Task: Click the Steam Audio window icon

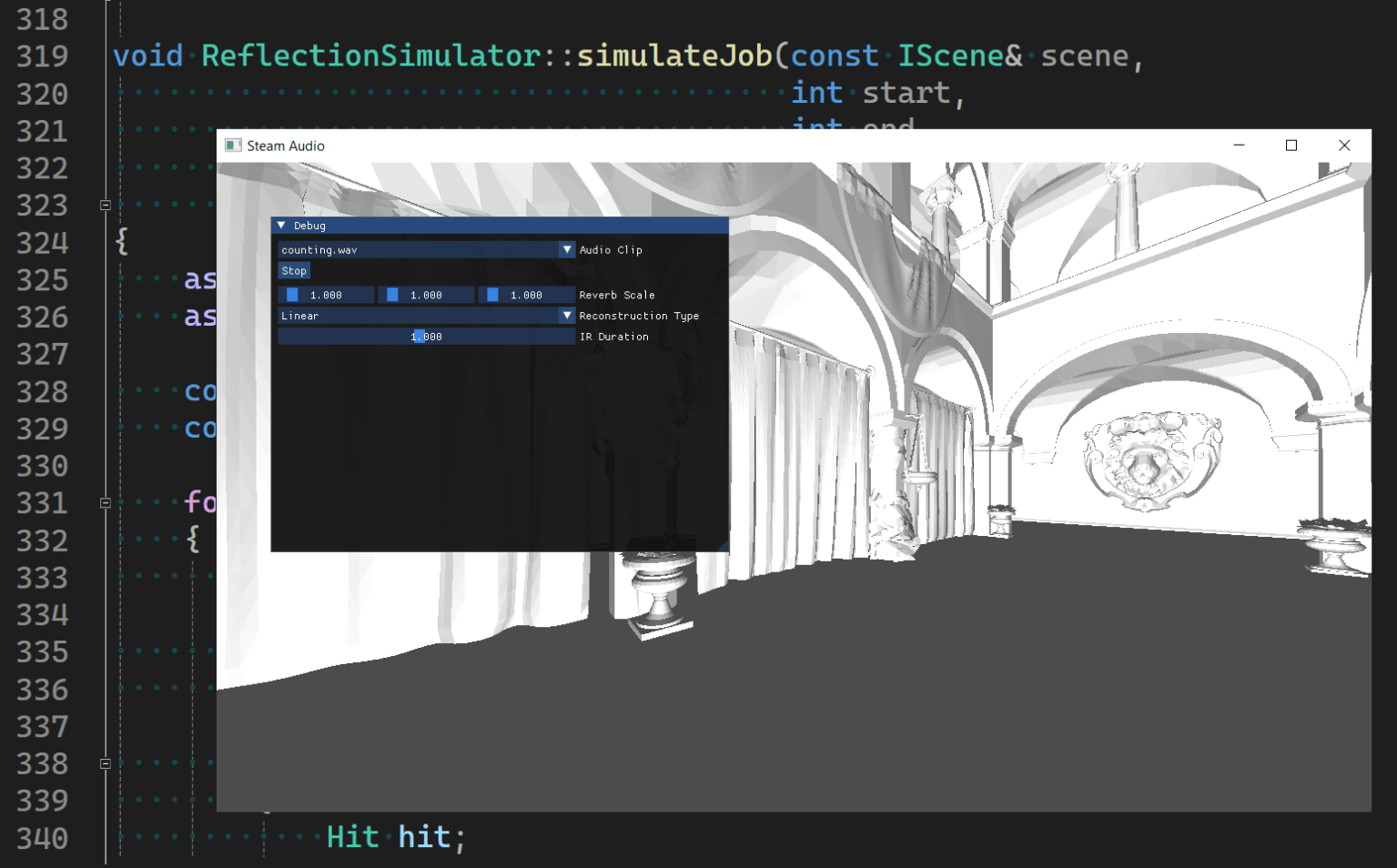Action: tap(233, 146)
